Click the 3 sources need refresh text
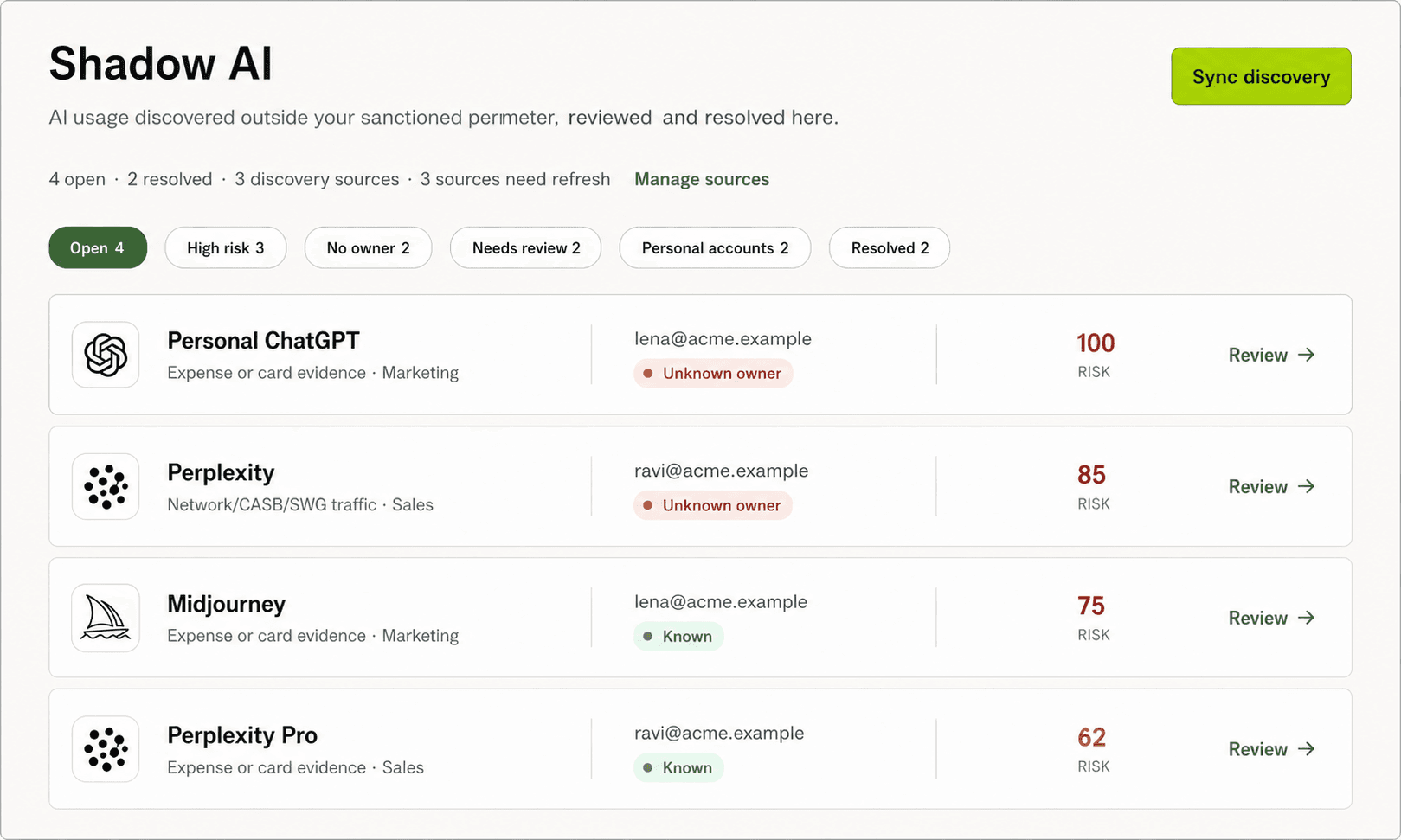 pyautogui.click(x=515, y=179)
